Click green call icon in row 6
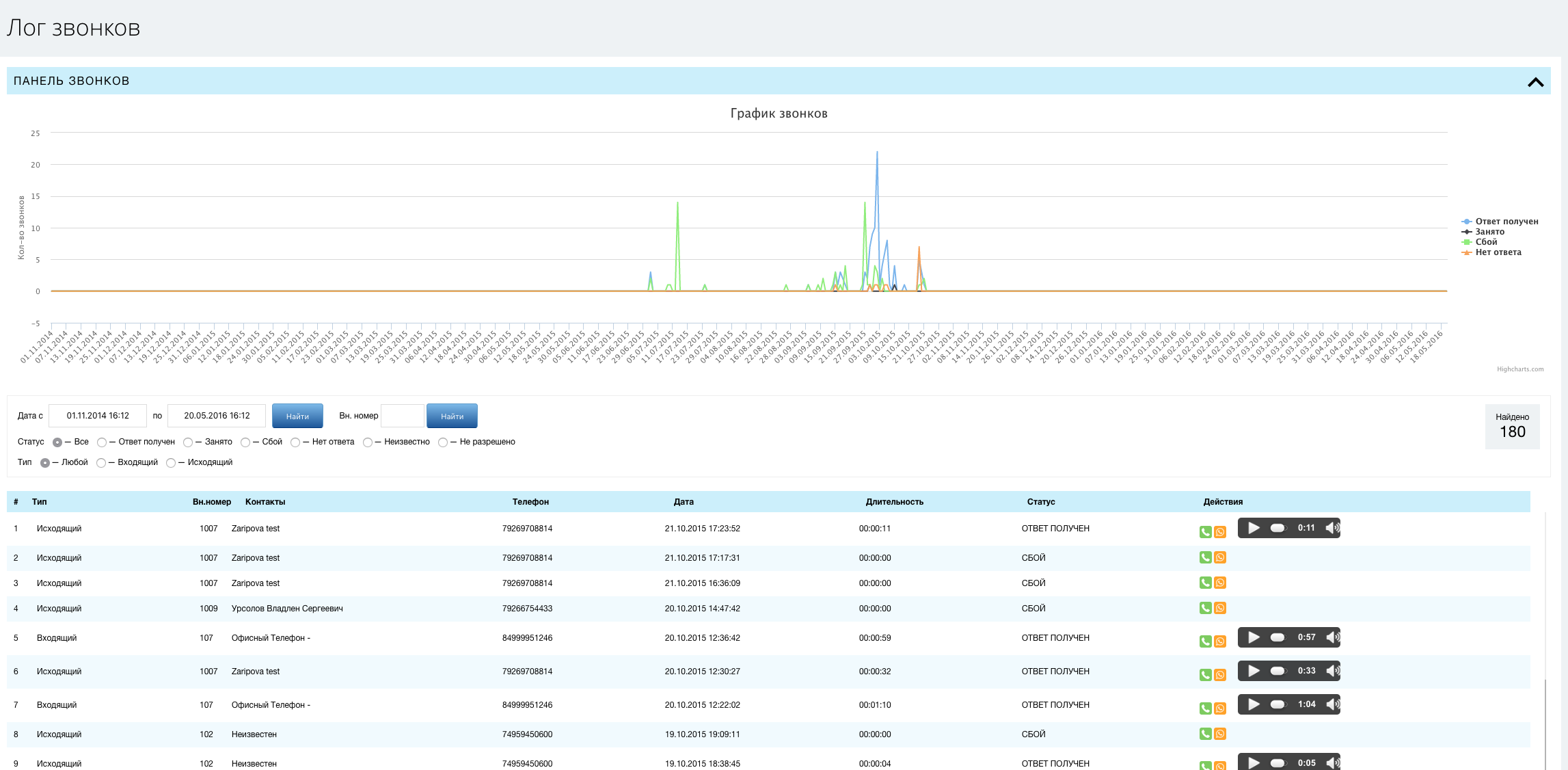The width and height of the screenshot is (1568, 770). click(x=1205, y=675)
